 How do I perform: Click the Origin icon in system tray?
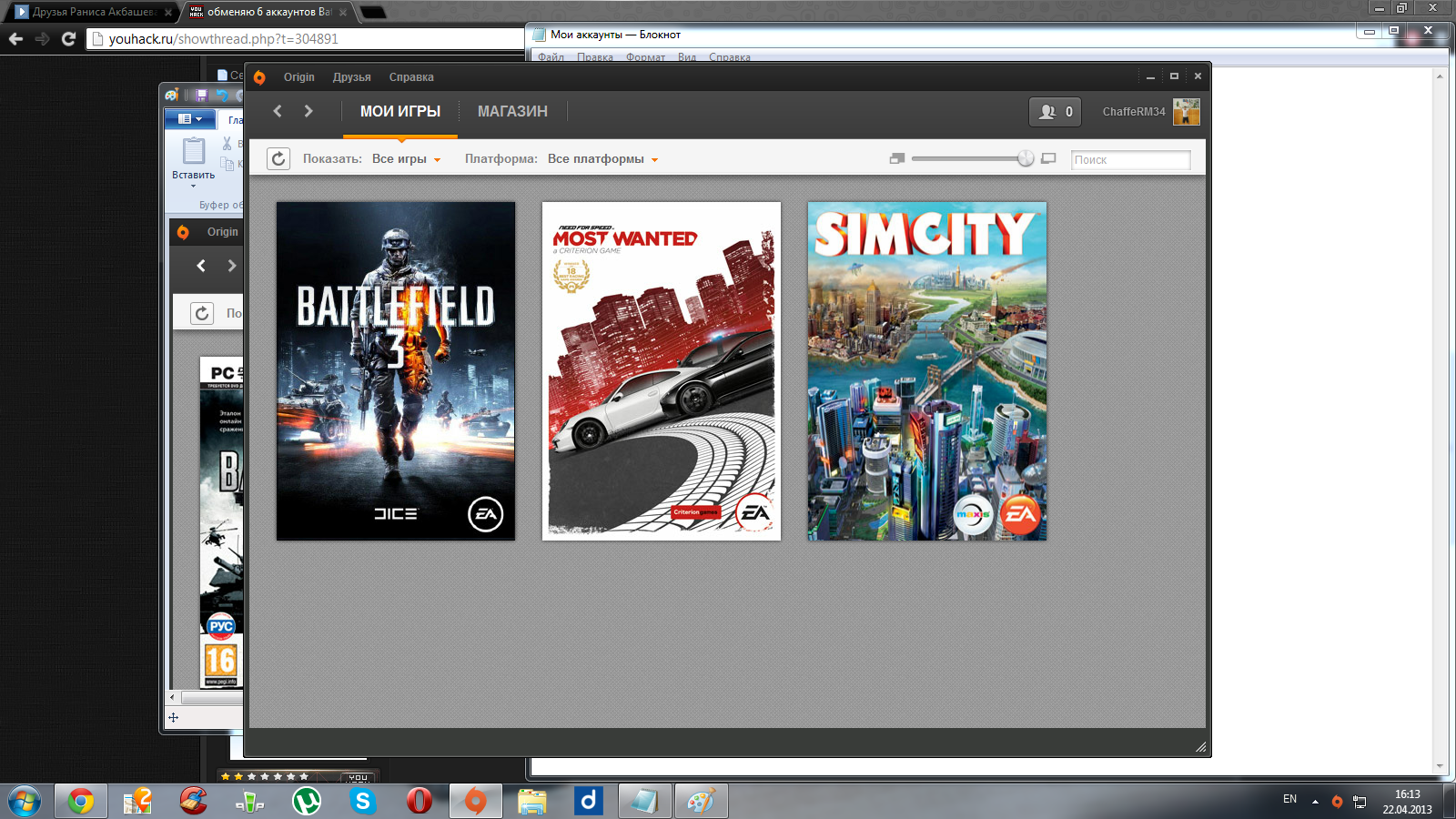(1337, 802)
